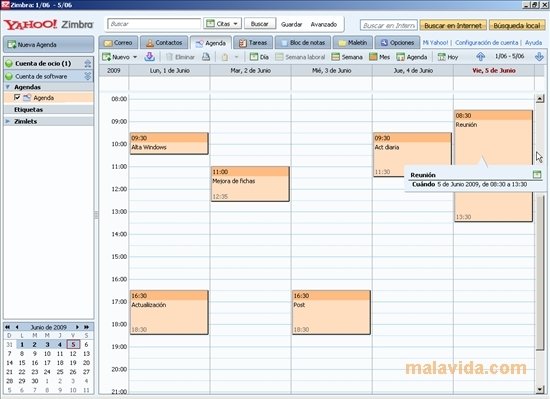Viewport: 550px width, 399px height.
Task: Go to previous week with up arrow
Action: 481,56
